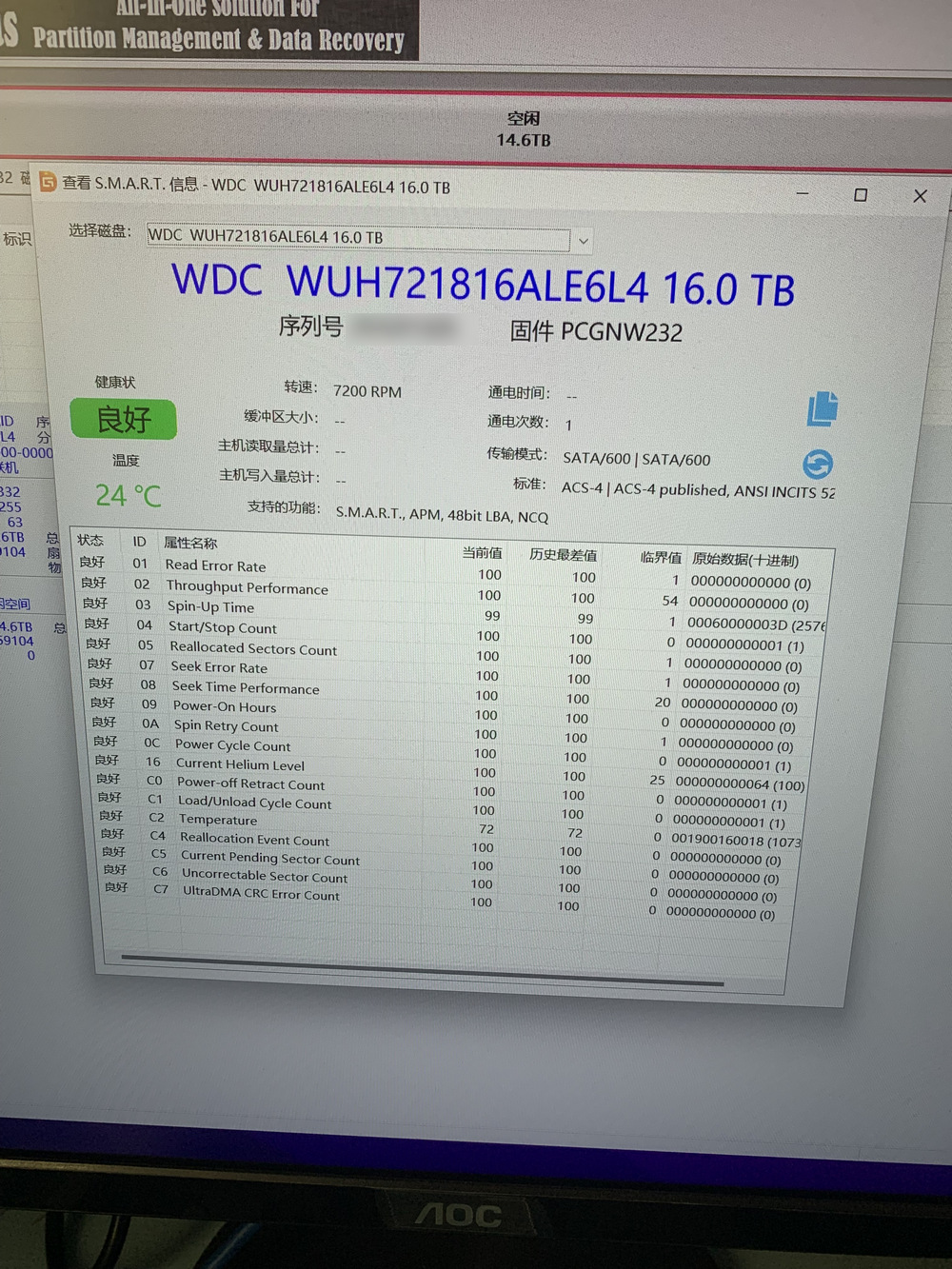
Task: Select the 24 °C temperature reading
Action: 129,495
